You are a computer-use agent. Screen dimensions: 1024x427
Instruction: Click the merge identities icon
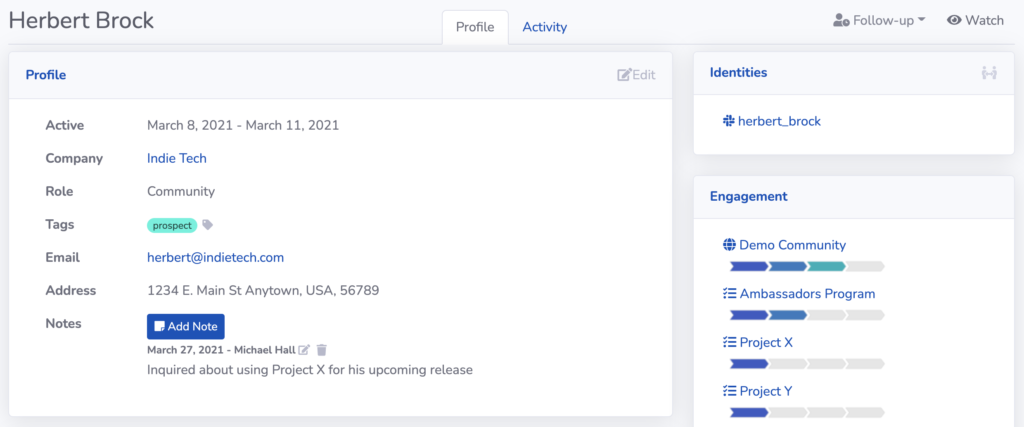[x=989, y=73]
